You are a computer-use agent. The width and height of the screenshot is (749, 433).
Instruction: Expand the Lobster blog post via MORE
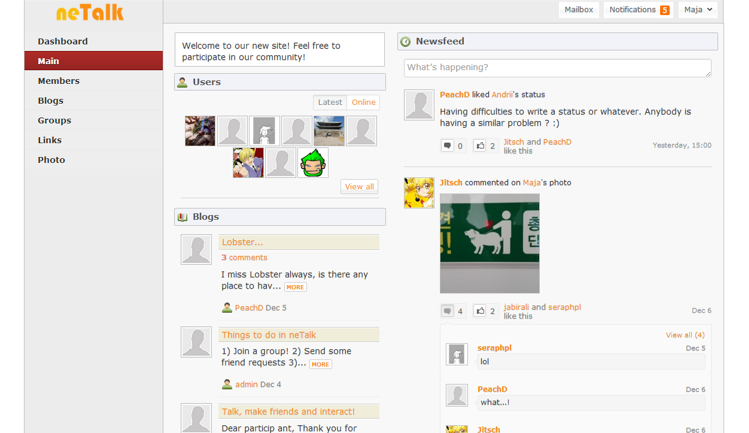[x=295, y=287]
